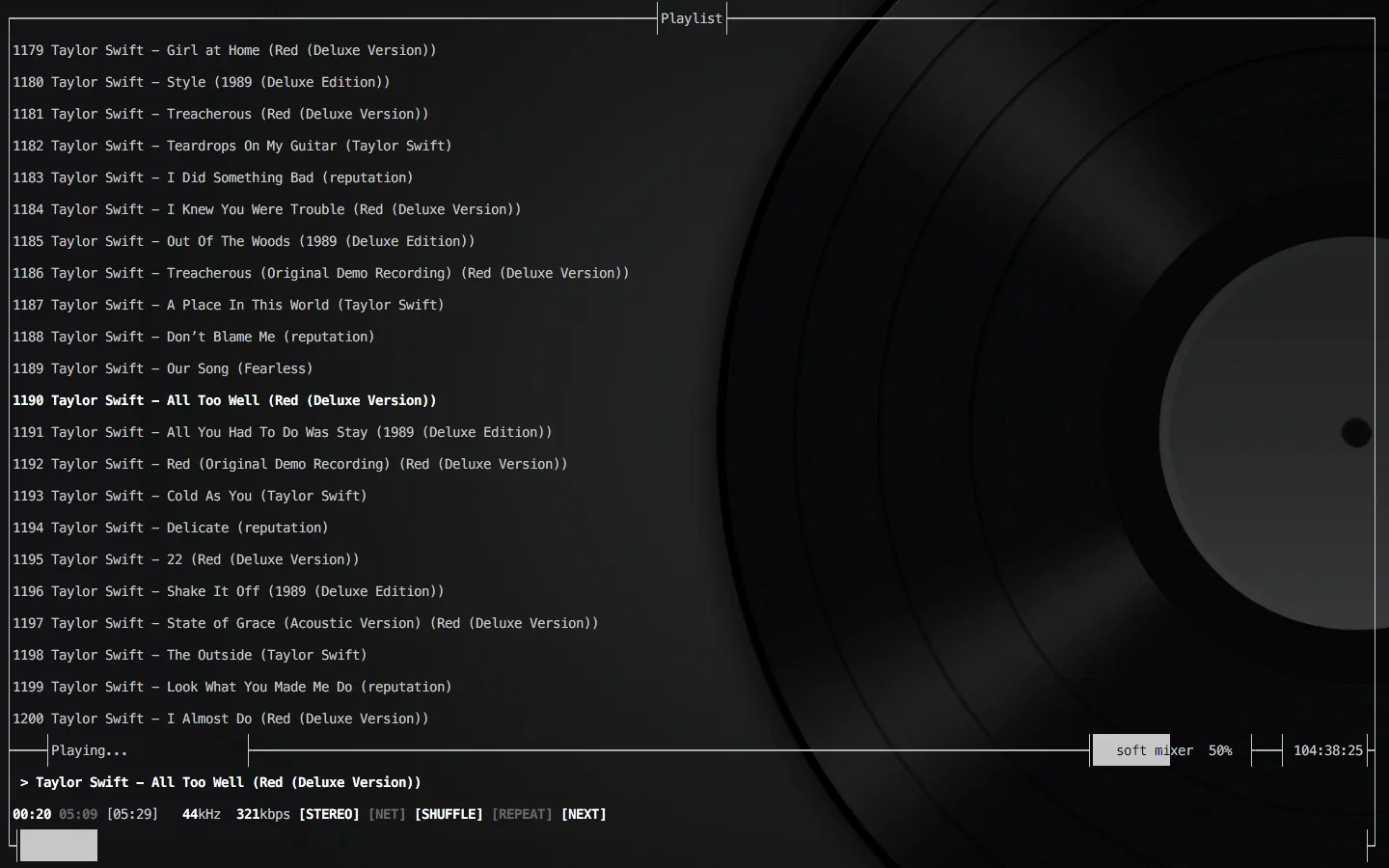Enable the NET toggle
This screenshot has width=1389, height=868.
coord(387,814)
